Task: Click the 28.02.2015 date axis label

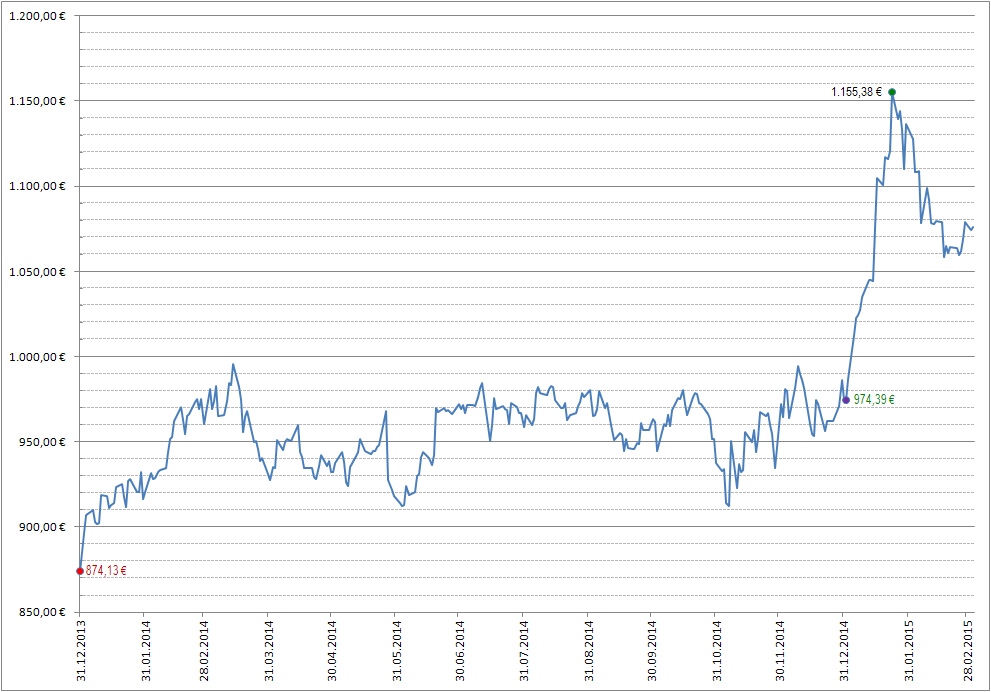Action: coord(968,651)
